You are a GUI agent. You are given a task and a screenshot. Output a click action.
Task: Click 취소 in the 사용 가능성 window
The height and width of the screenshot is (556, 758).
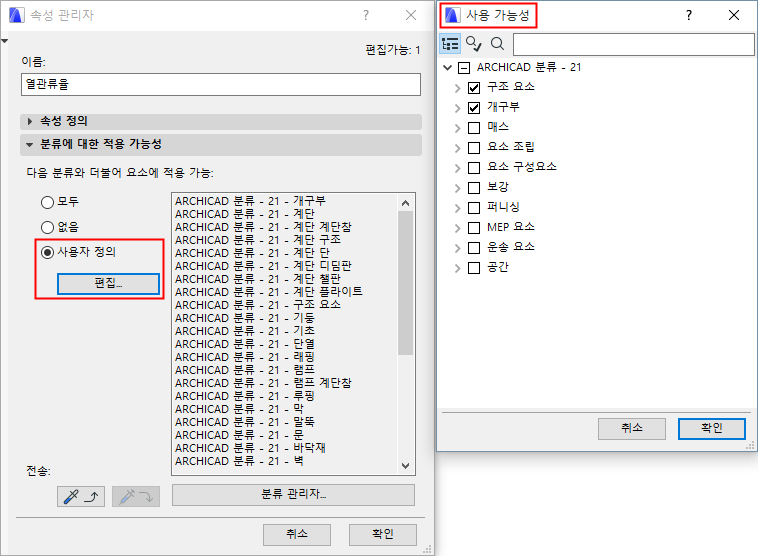[632, 428]
